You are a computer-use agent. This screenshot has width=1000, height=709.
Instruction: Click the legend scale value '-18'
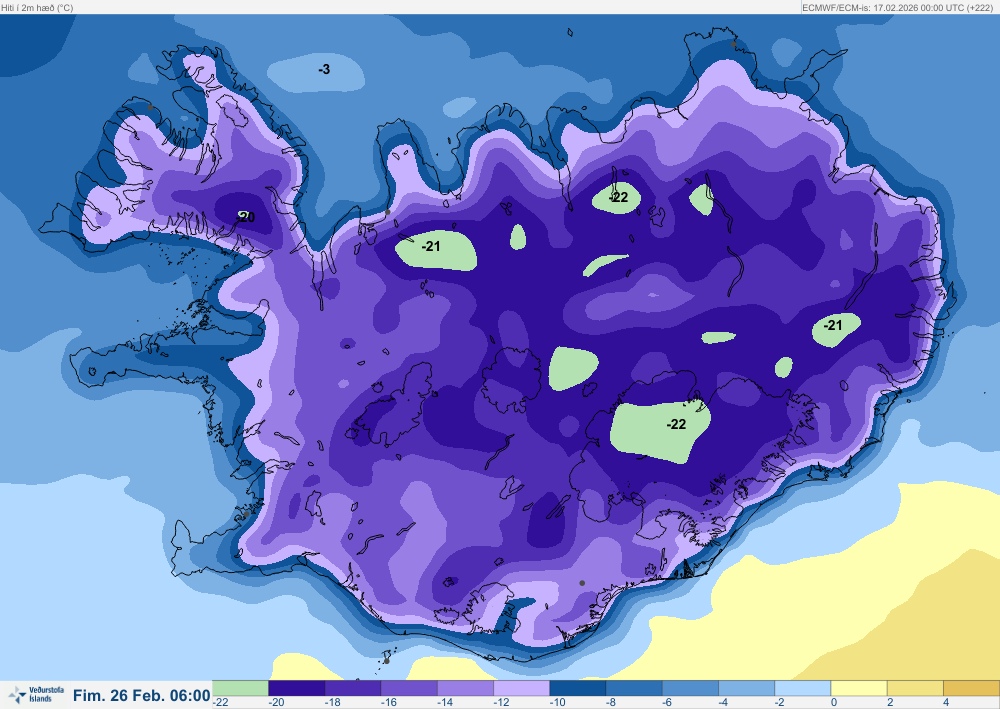(332, 703)
